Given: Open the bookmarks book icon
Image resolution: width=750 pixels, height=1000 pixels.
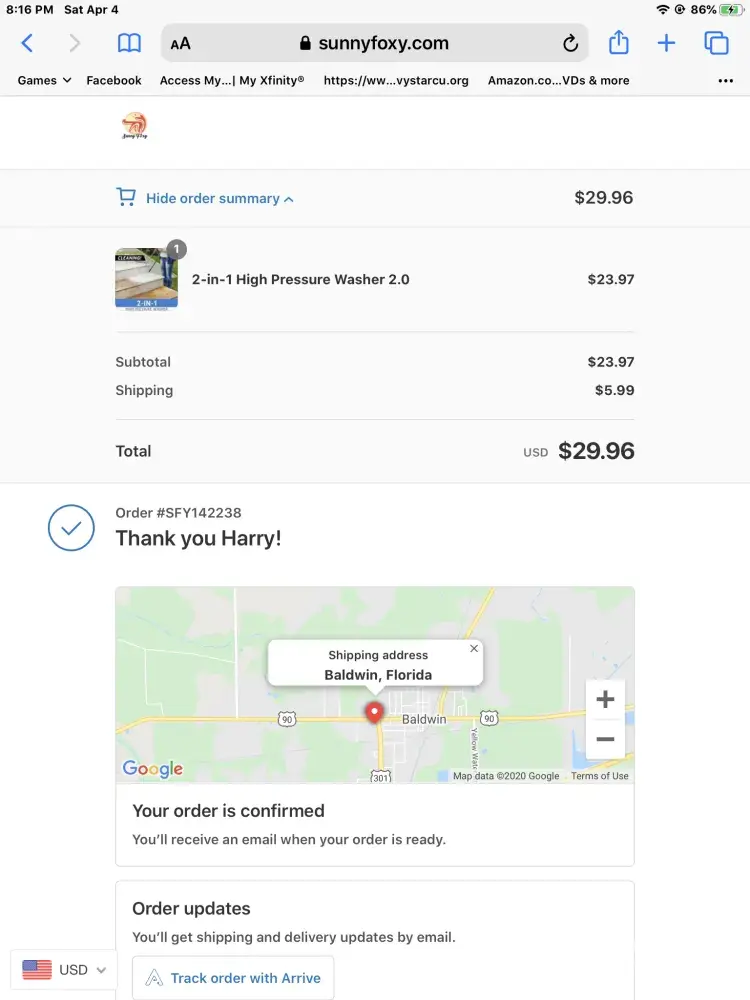Looking at the screenshot, I should click(x=129, y=43).
